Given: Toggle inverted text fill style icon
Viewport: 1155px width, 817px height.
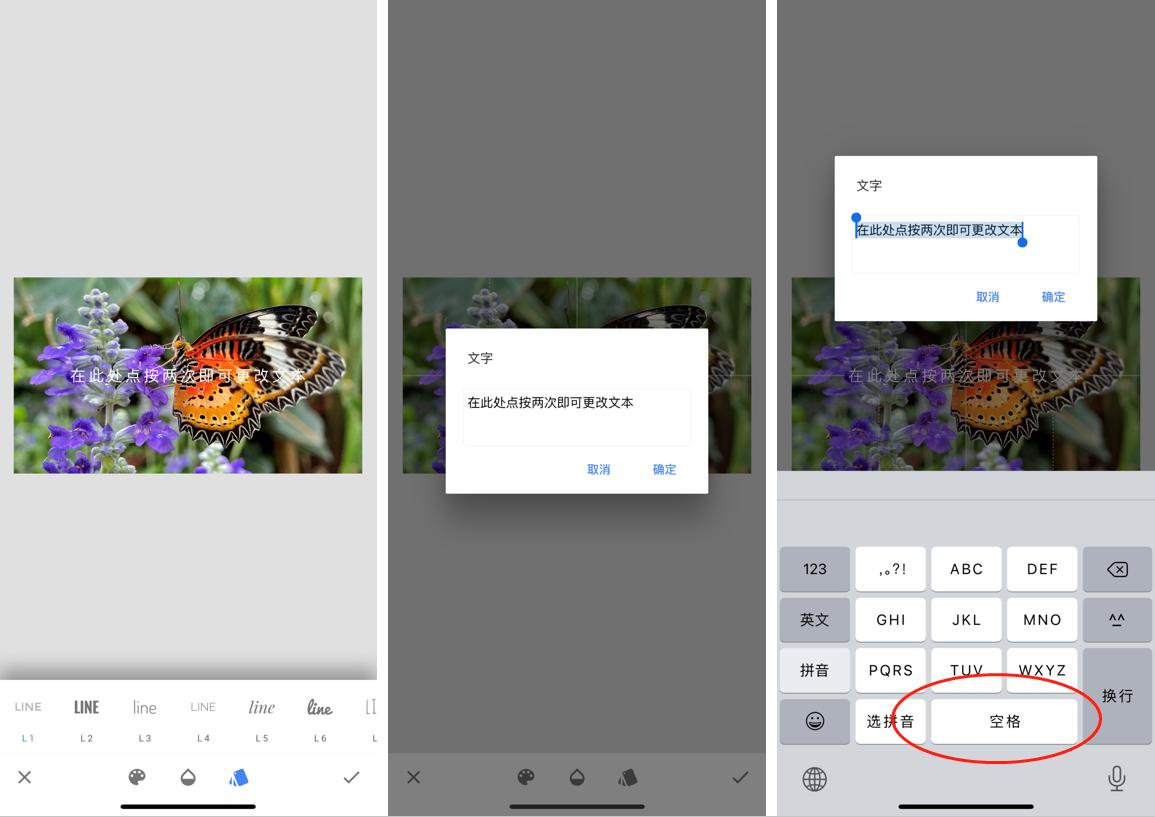Looking at the screenshot, I should click(x=239, y=777).
